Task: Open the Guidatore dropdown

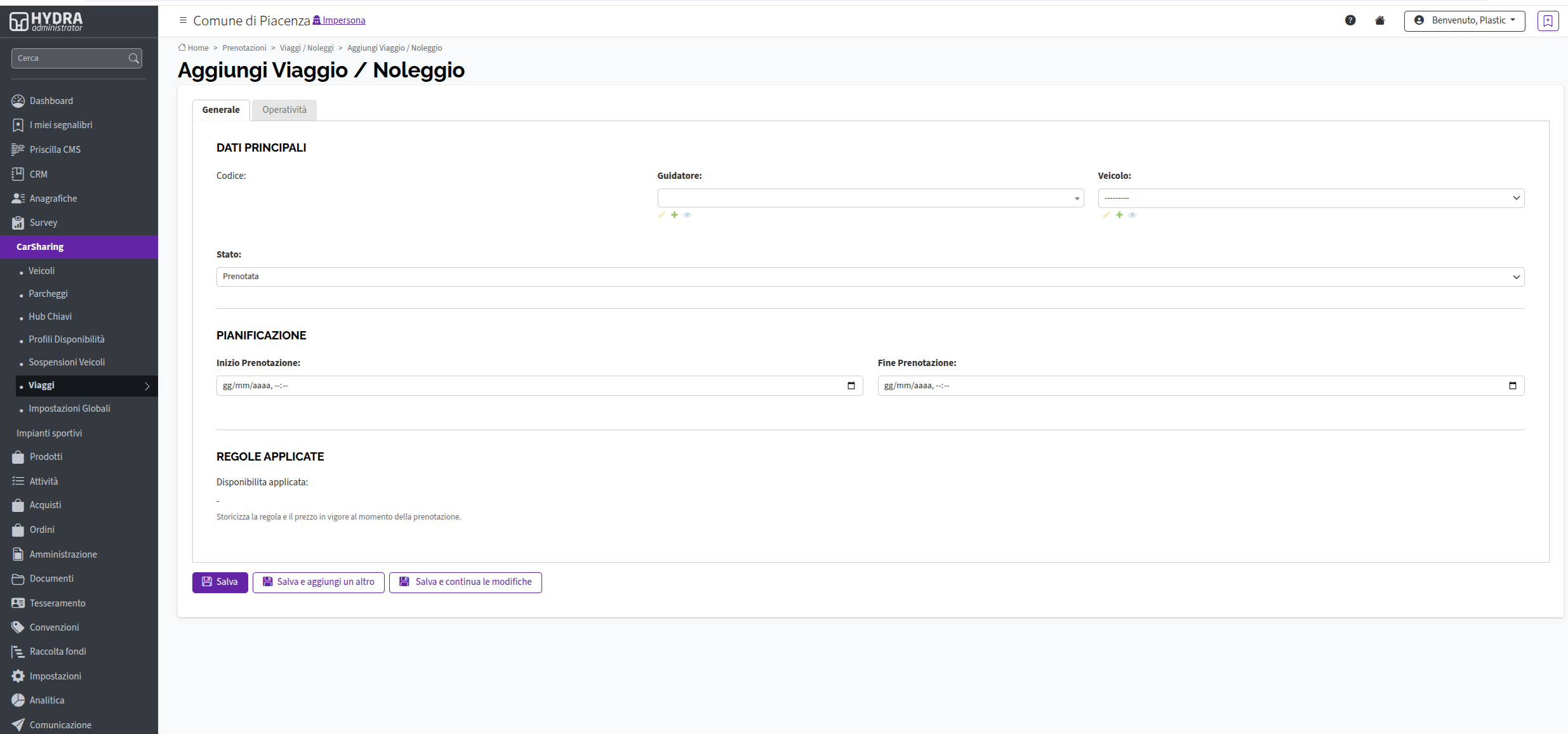Action: [x=870, y=198]
